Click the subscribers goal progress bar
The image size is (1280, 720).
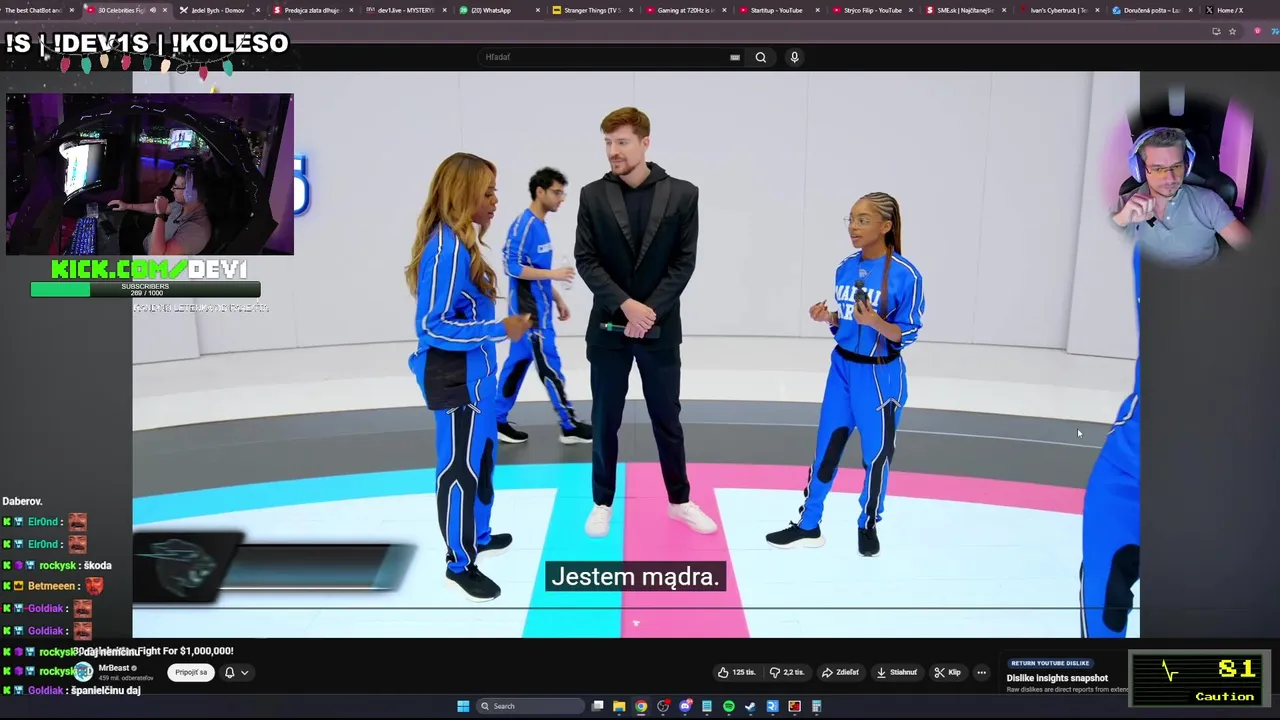pyautogui.click(x=146, y=290)
